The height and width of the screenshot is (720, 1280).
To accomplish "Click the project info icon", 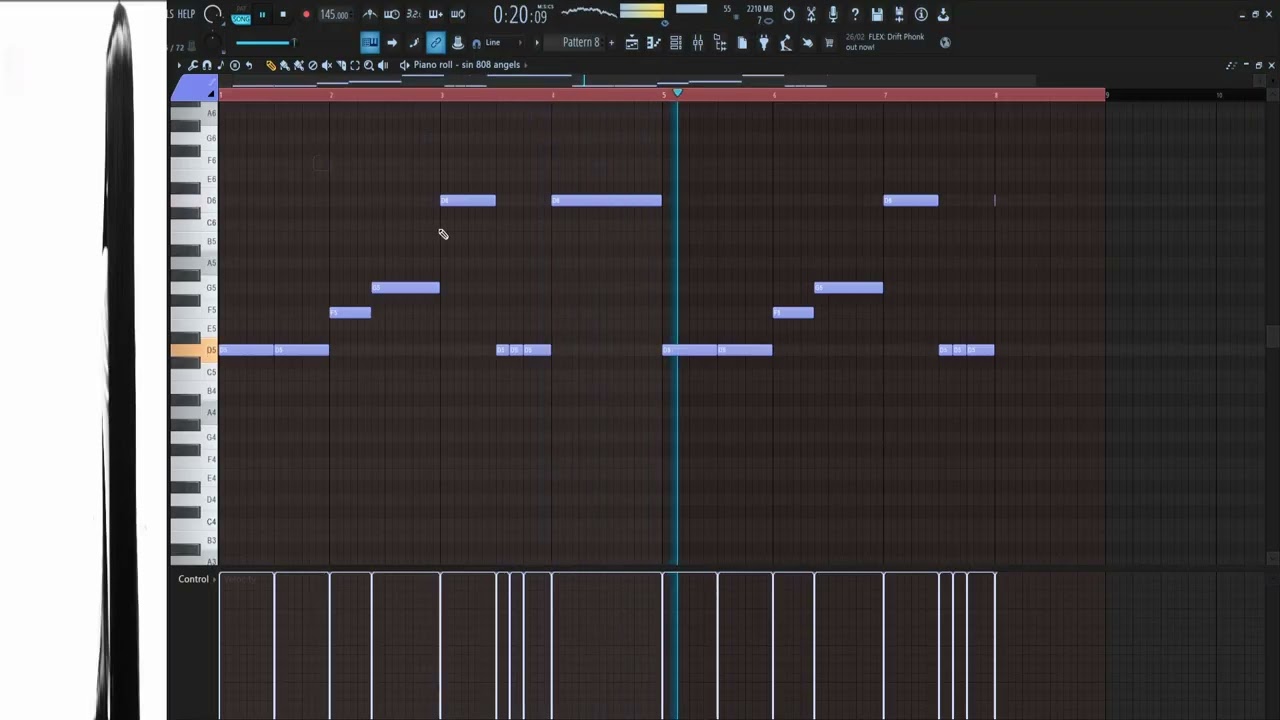I will 921,14.
